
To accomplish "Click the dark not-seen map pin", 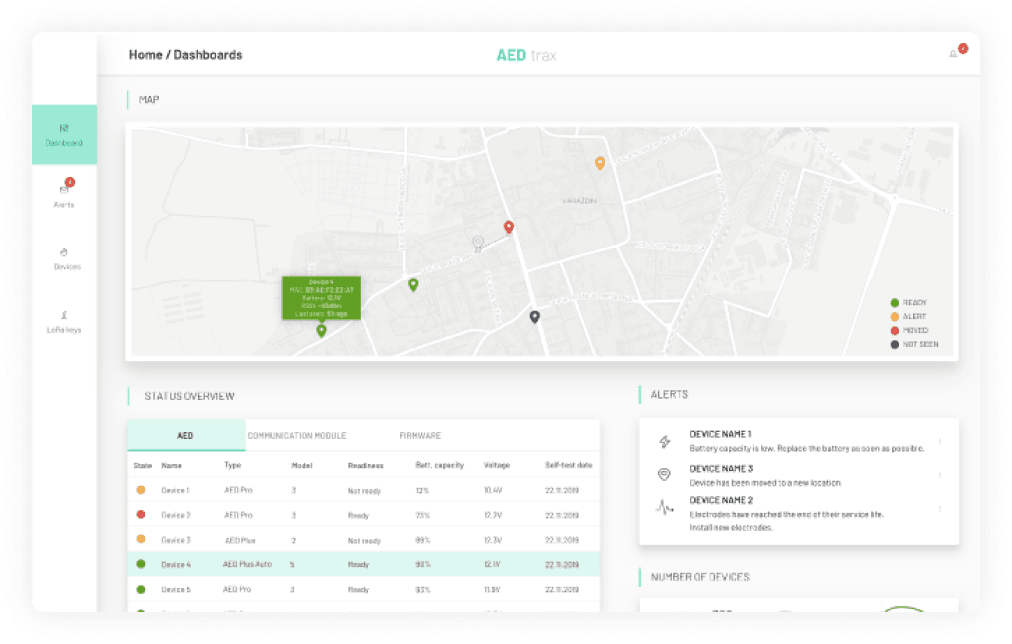I will point(535,317).
